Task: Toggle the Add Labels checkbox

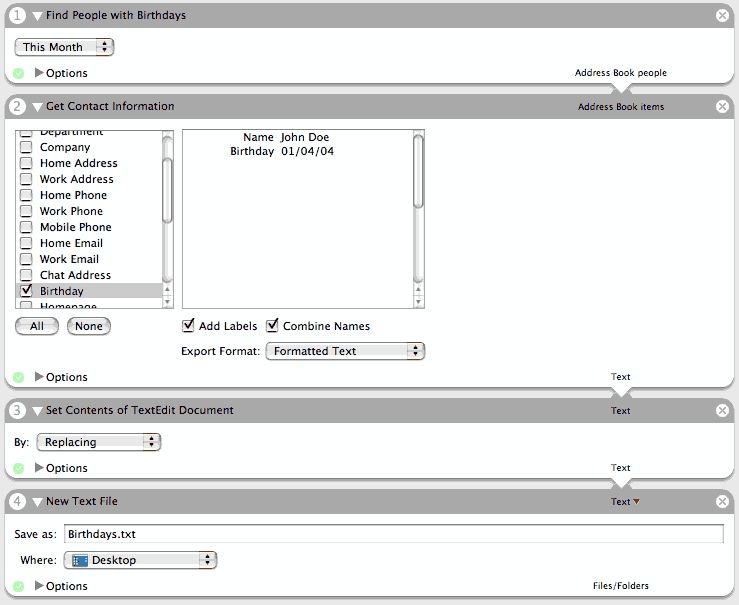Action: coord(188,325)
